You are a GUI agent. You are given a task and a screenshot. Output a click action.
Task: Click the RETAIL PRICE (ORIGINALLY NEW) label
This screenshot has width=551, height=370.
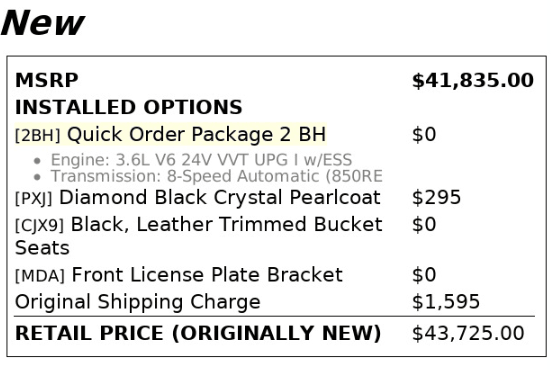coord(198,333)
